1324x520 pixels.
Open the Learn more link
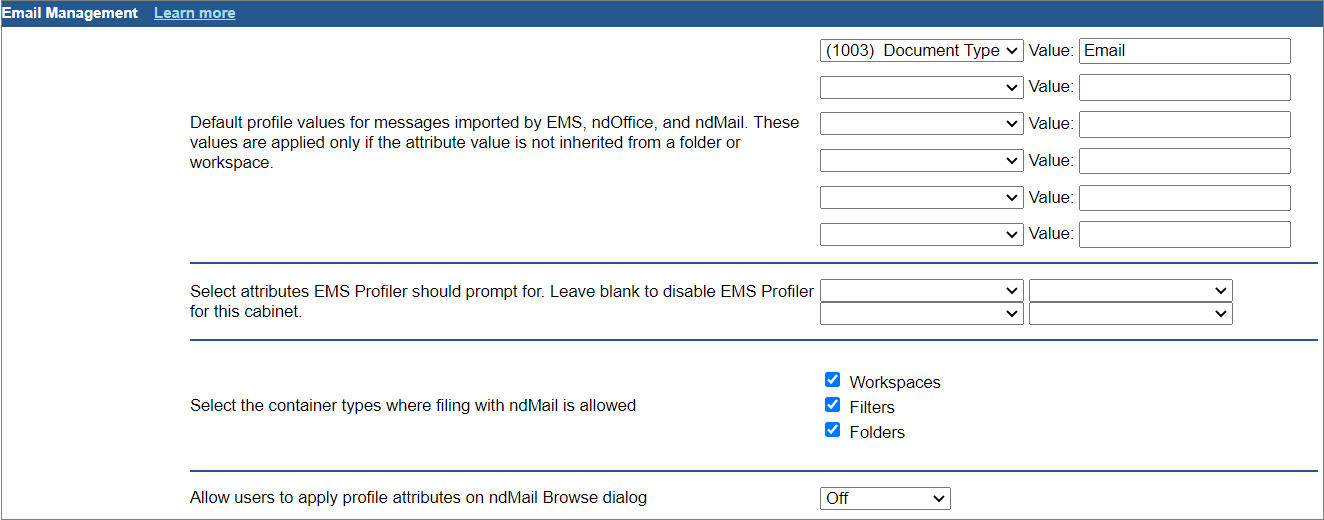194,13
